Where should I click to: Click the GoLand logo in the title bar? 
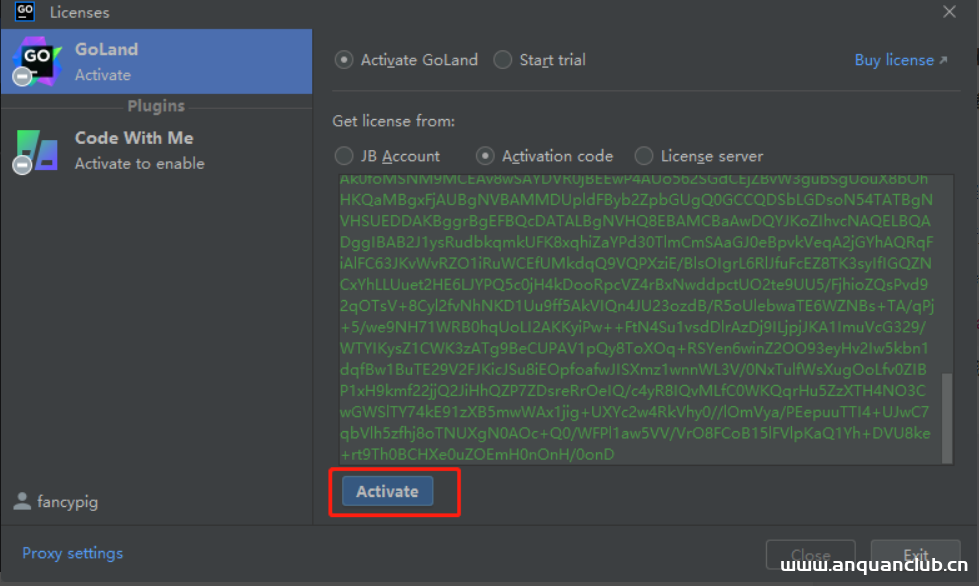(x=26, y=12)
